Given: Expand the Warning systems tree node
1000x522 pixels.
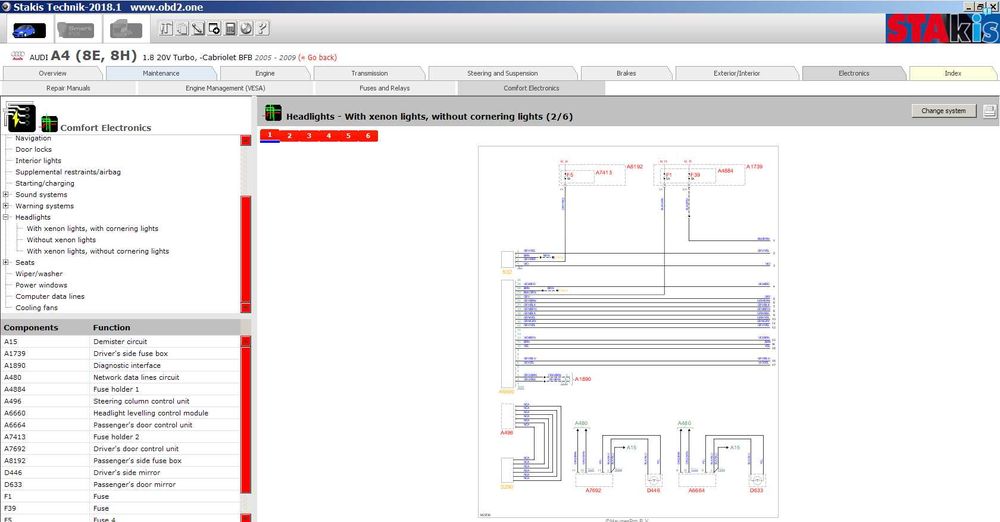Looking at the screenshot, I should click(6, 206).
